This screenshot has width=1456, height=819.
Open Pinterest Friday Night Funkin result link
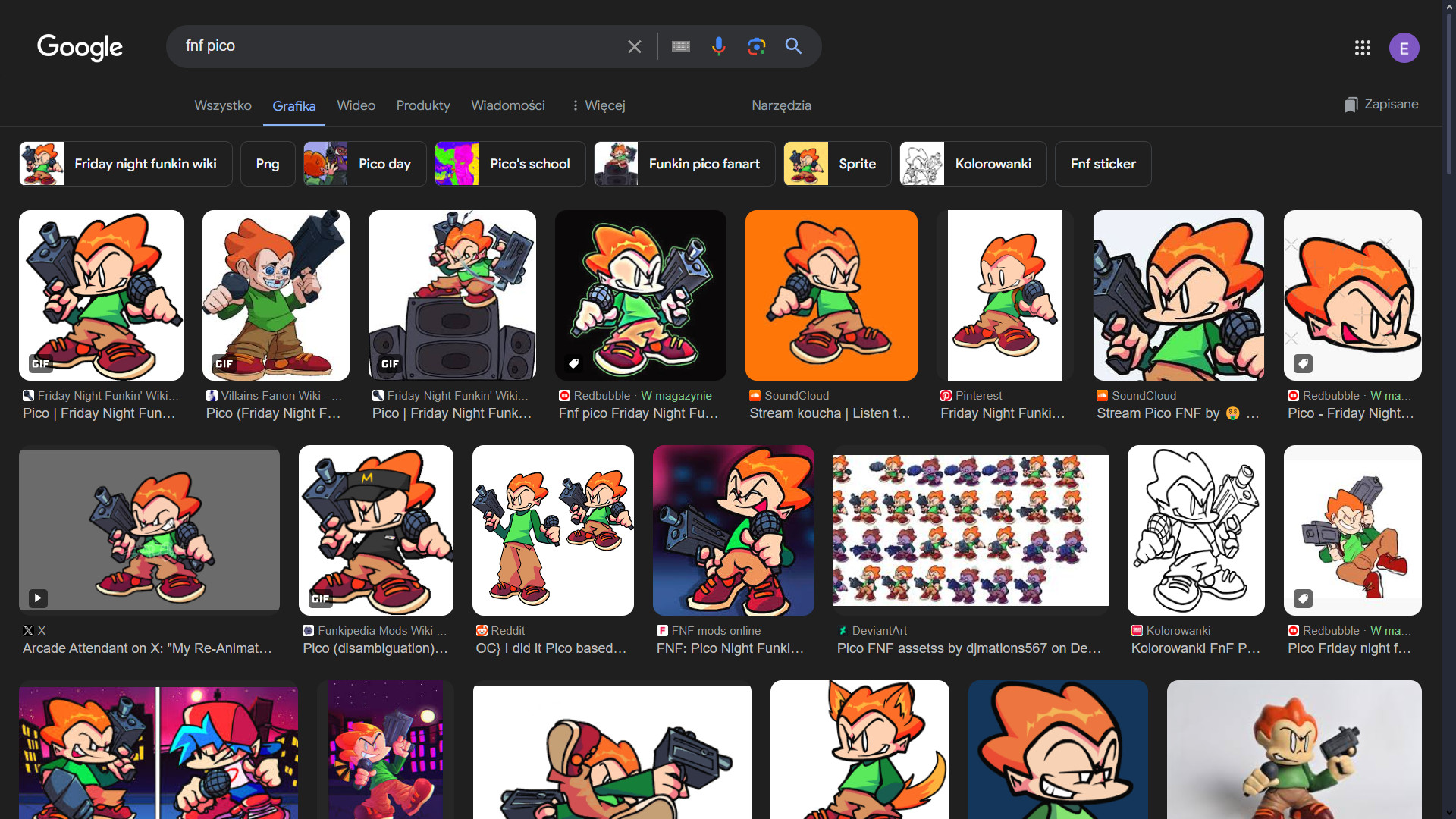coord(1003,413)
